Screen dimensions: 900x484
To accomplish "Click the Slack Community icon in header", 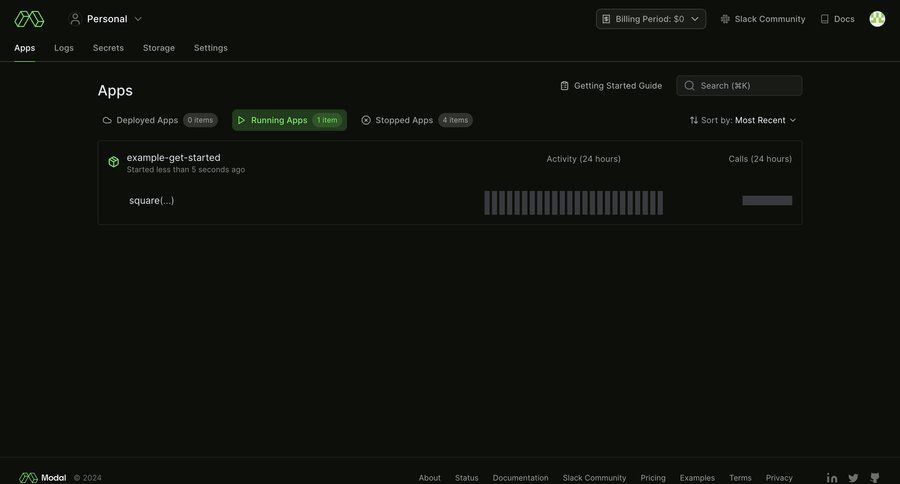I will point(725,19).
